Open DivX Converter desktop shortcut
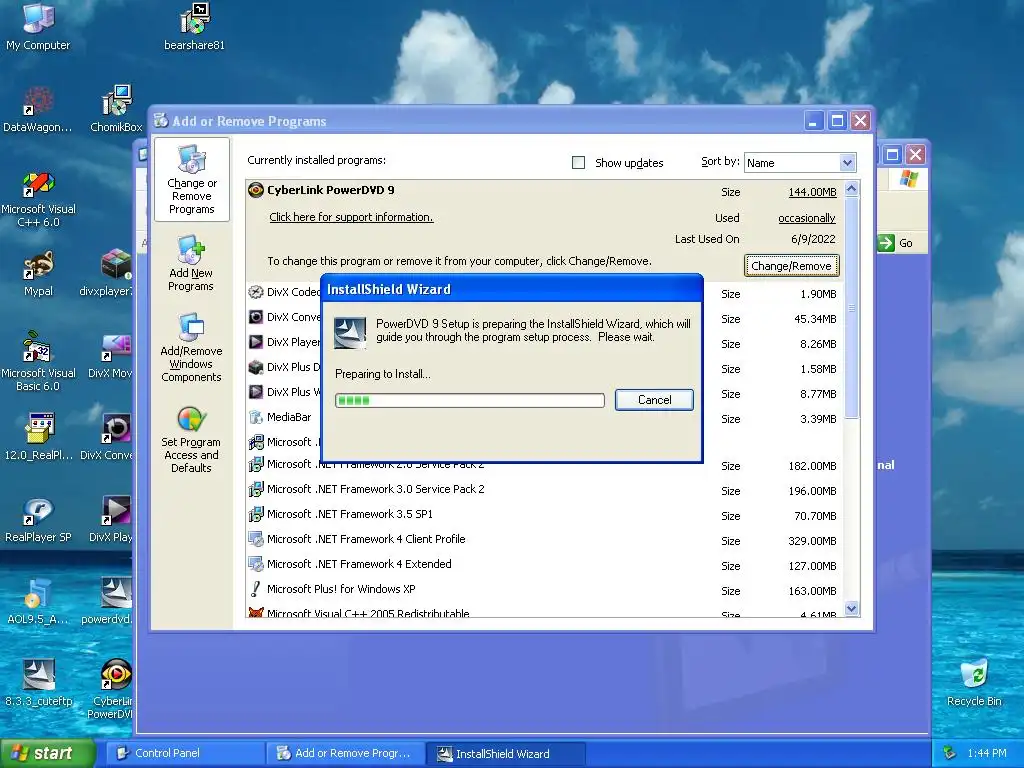Viewport: 1024px width, 768px height. (108, 436)
